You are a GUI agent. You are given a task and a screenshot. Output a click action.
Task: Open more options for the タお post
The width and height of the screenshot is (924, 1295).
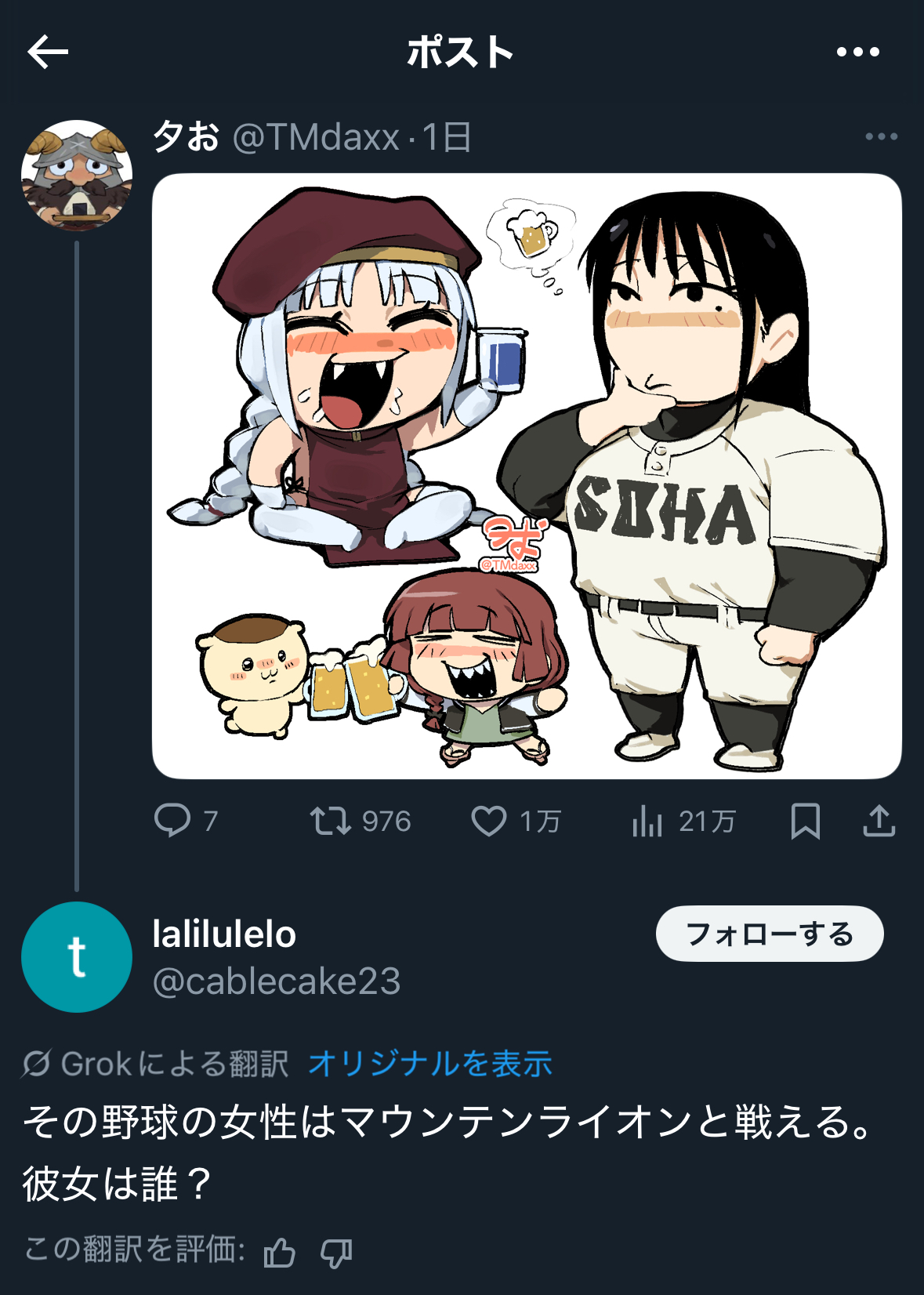(x=881, y=137)
